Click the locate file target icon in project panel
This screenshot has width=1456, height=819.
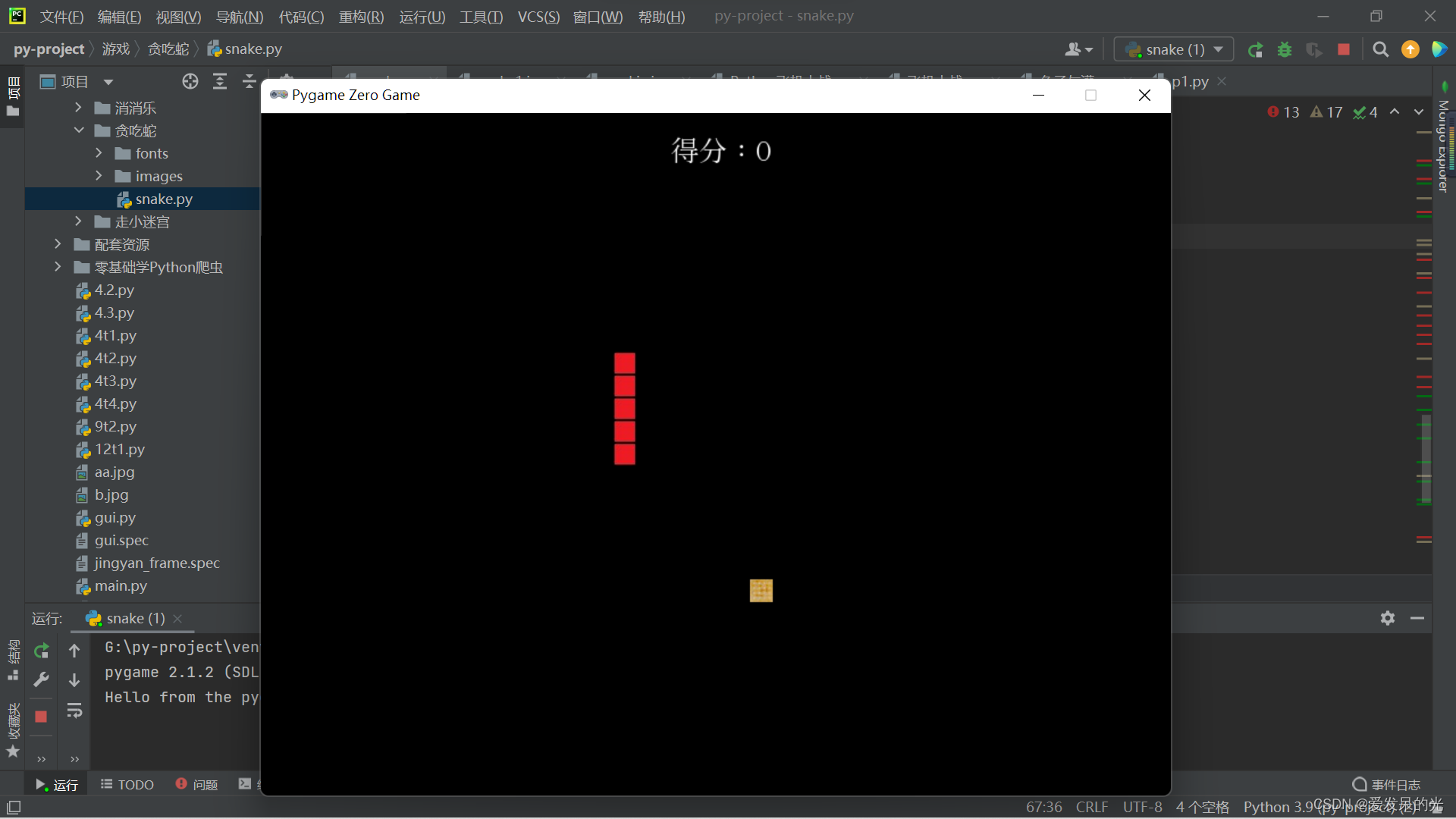tap(190, 82)
